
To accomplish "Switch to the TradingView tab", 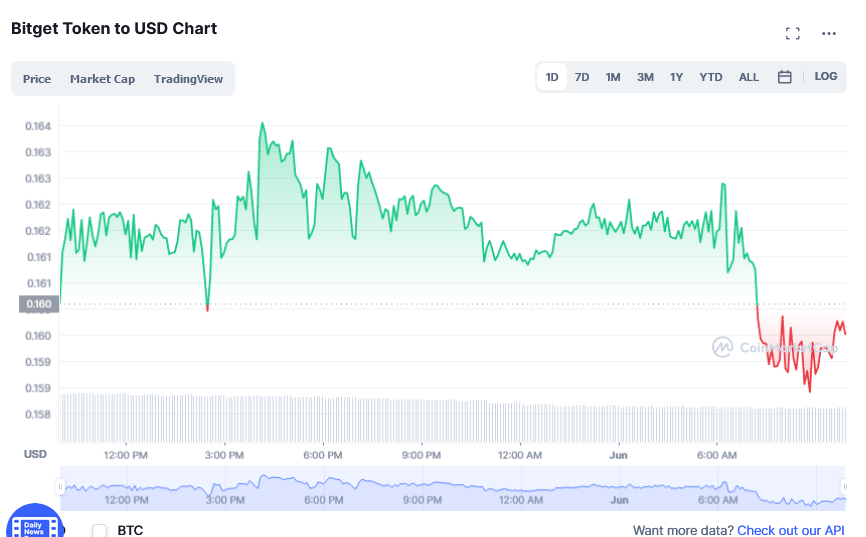I will (x=188, y=79).
